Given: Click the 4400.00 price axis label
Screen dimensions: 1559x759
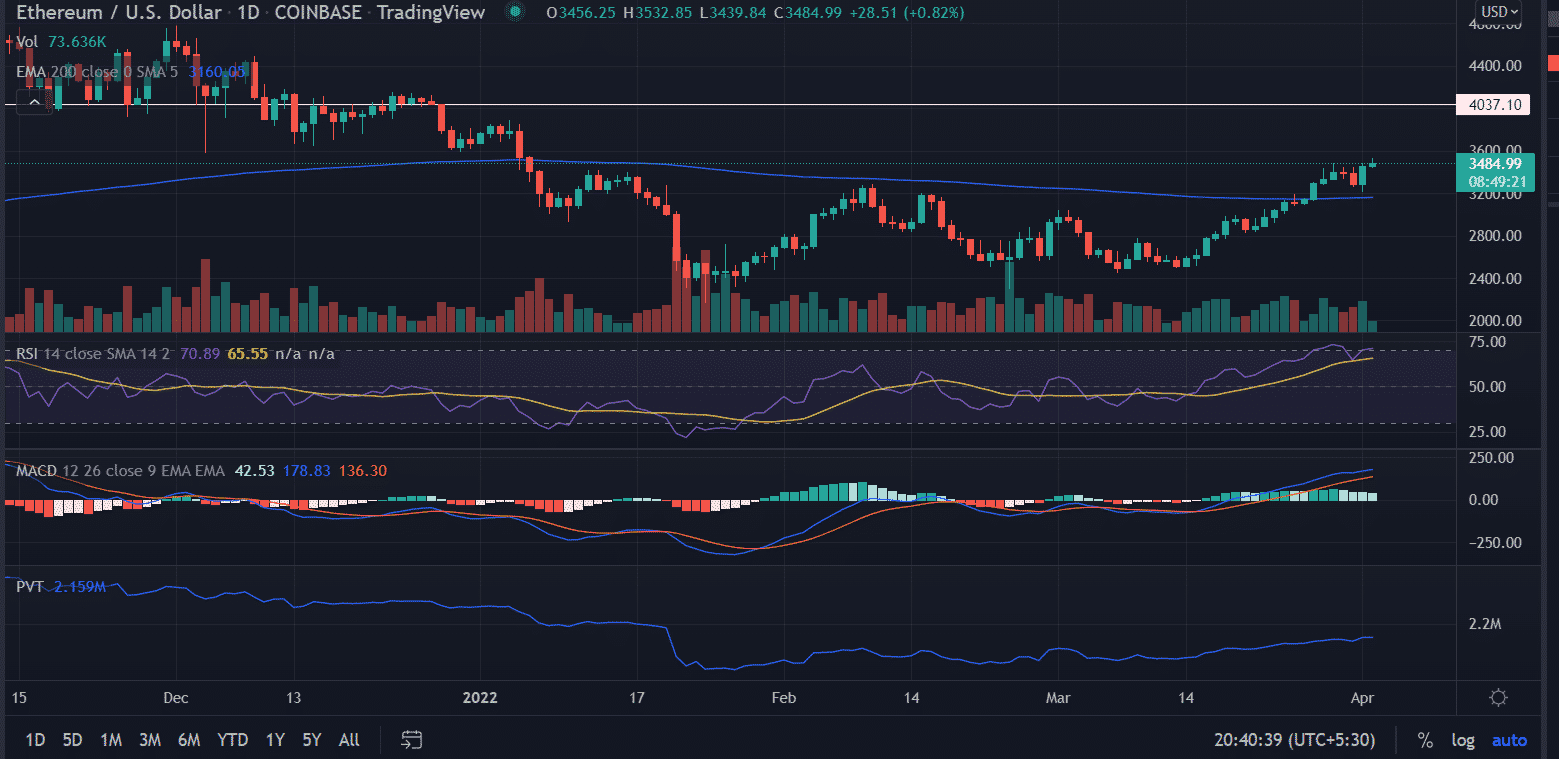Looking at the screenshot, I should click(1494, 66).
